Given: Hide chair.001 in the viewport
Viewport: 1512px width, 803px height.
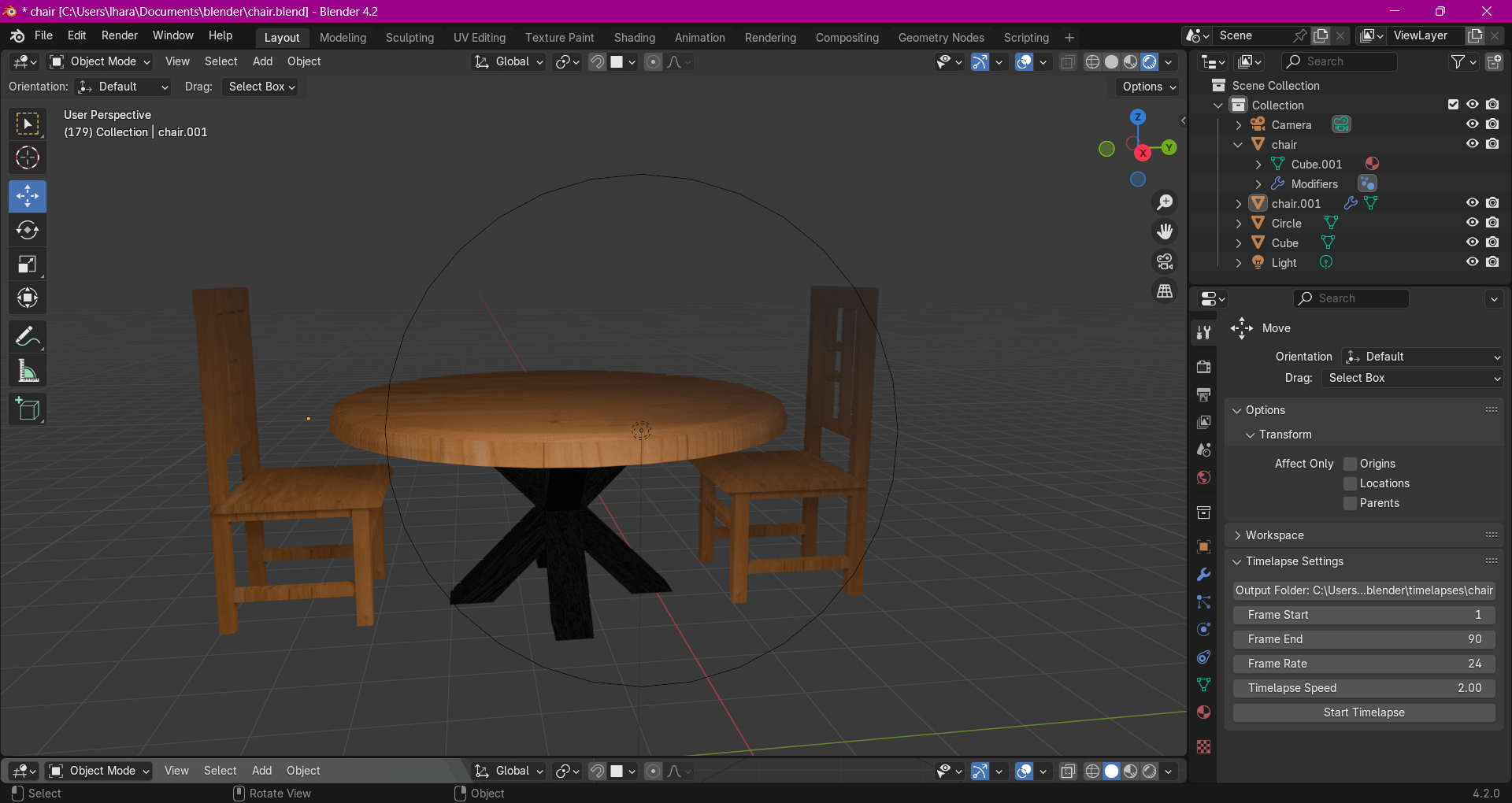Looking at the screenshot, I should coord(1472,203).
